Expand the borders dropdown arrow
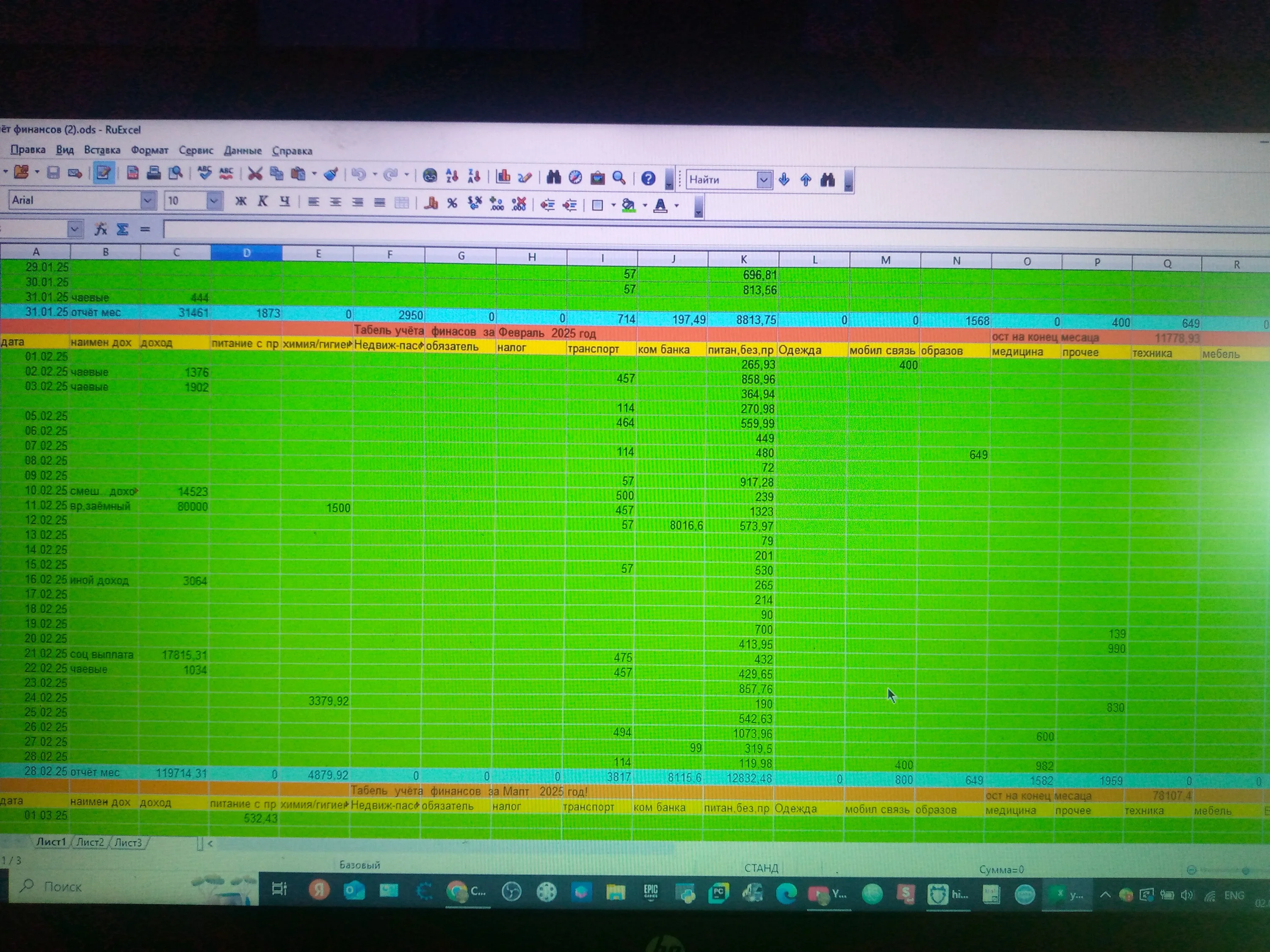1270x952 pixels. (x=613, y=205)
